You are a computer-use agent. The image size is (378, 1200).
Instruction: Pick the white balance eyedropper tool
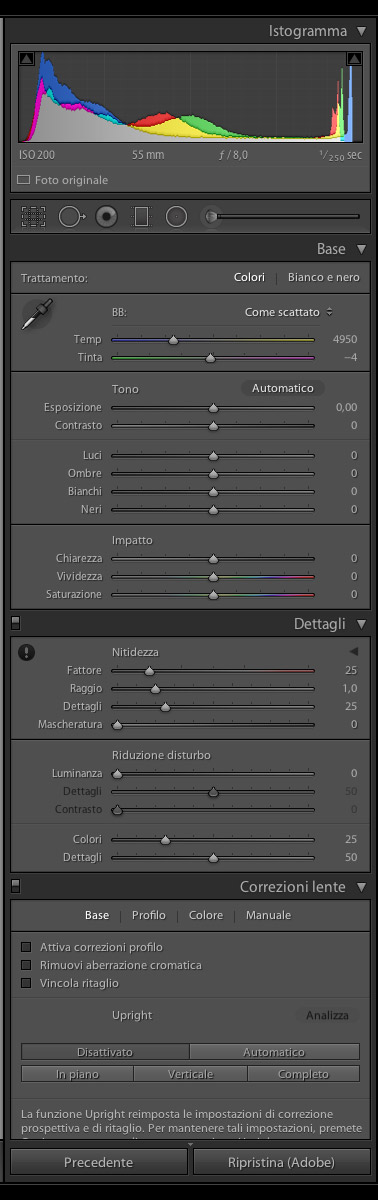click(x=37, y=314)
